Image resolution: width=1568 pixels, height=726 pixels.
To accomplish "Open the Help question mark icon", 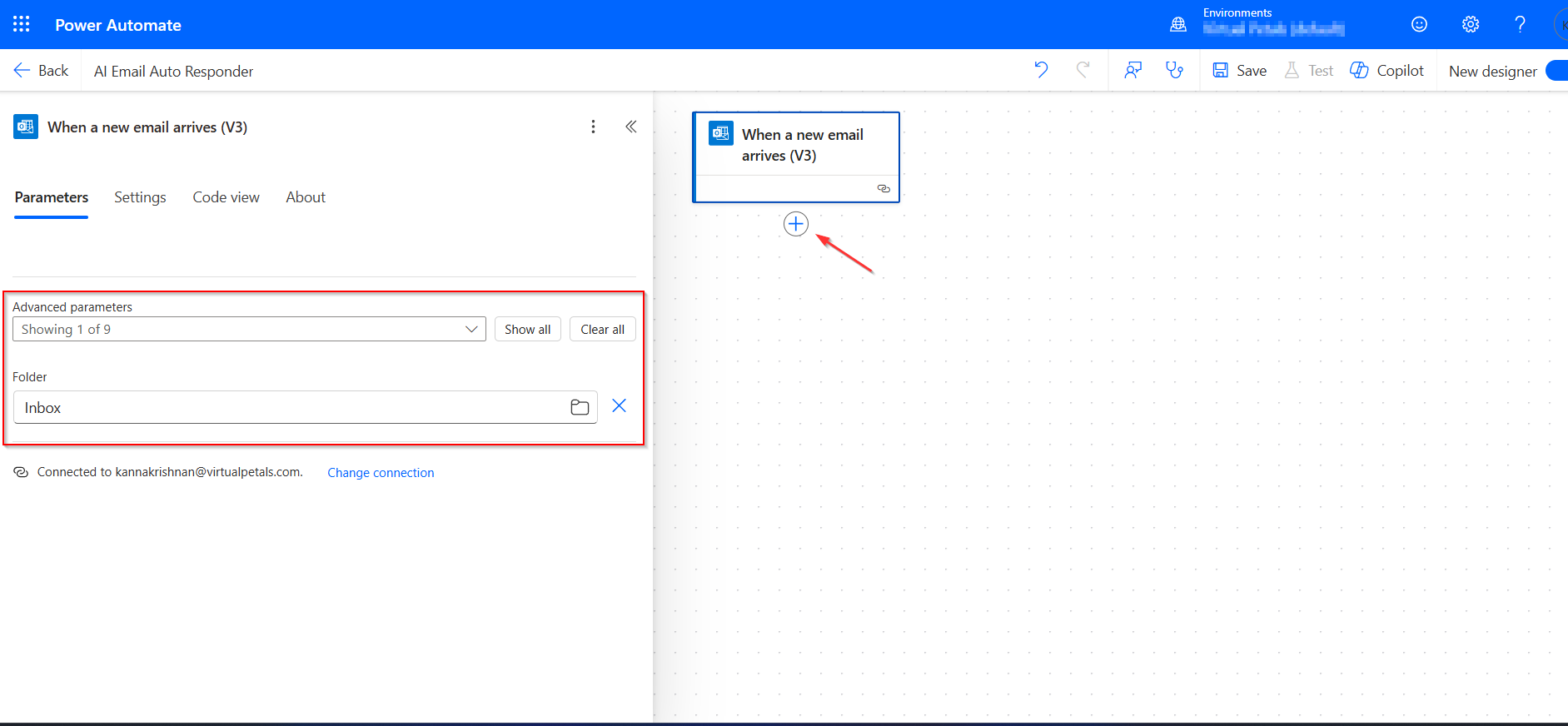I will [1520, 24].
